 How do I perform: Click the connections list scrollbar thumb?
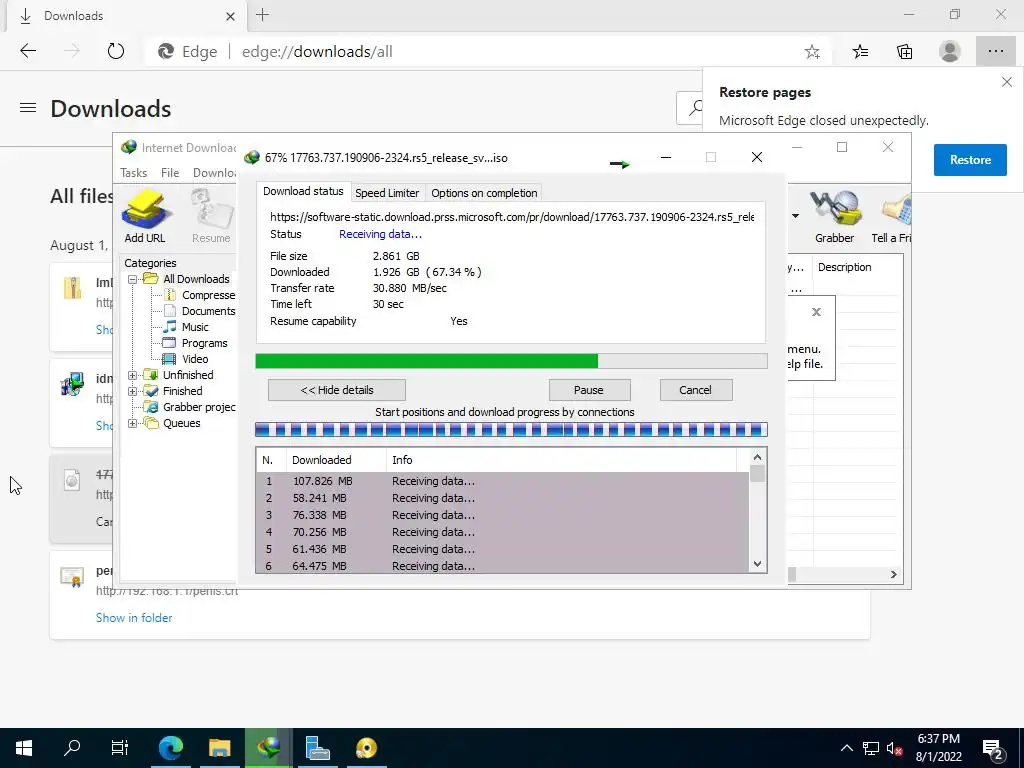758,473
